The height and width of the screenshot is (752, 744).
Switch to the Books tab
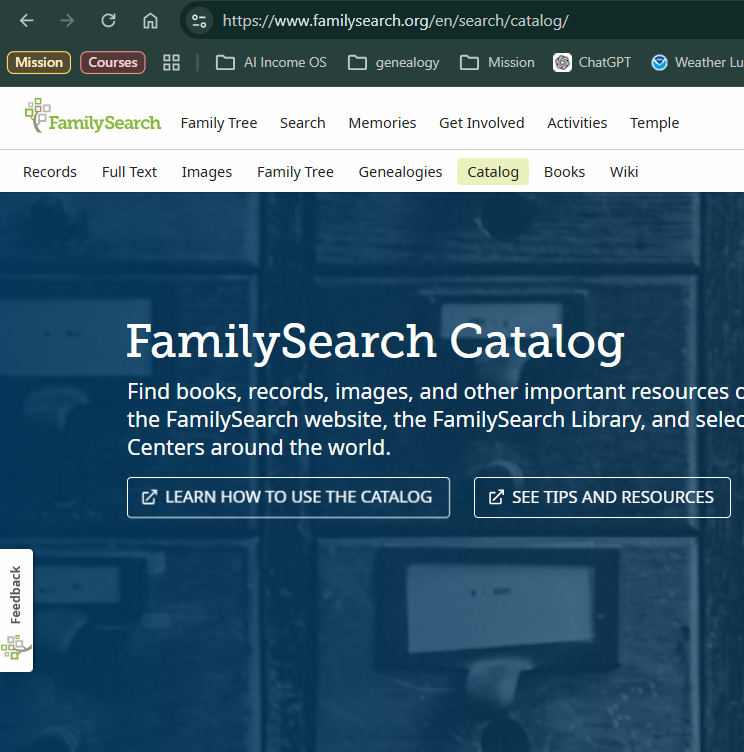point(564,172)
